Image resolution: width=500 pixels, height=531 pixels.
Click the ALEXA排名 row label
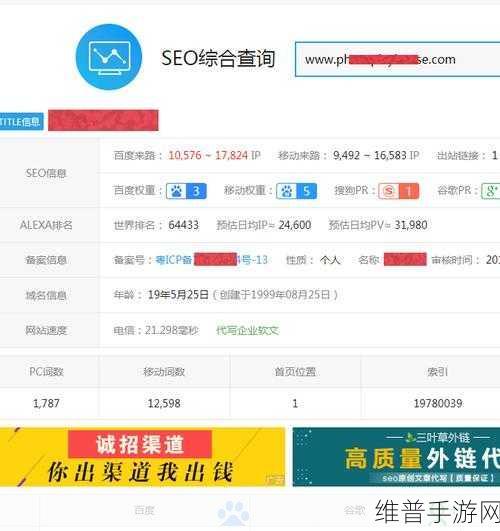coord(46,225)
